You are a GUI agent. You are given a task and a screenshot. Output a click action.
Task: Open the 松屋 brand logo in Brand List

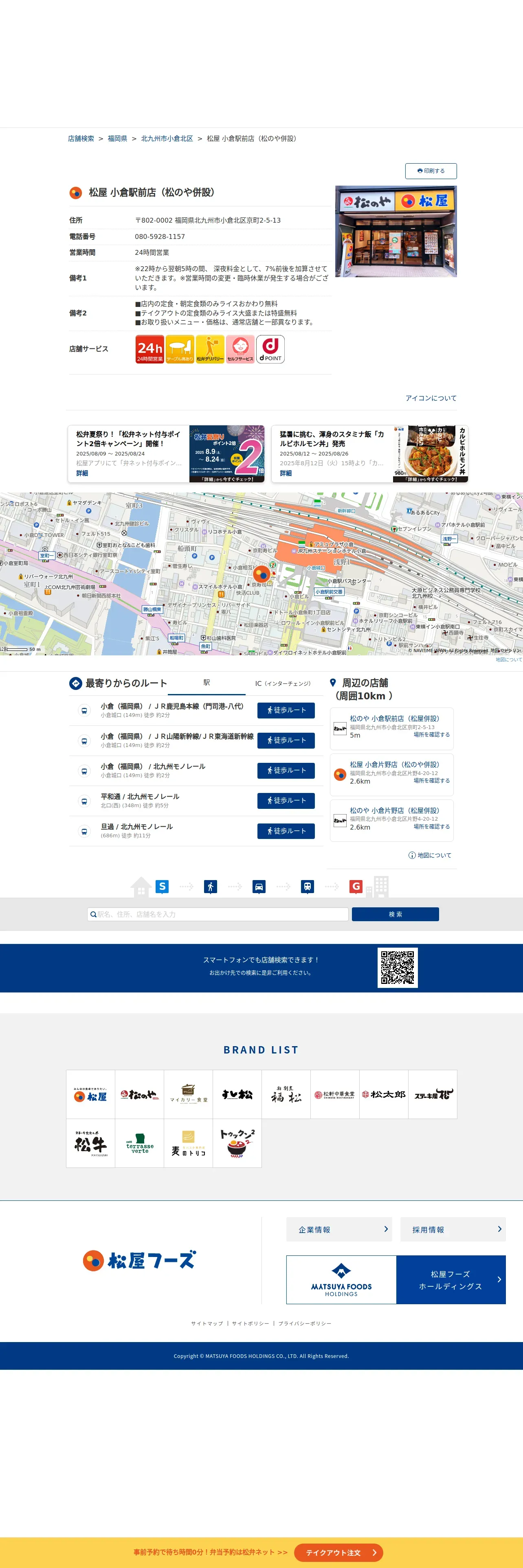tap(91, 1095)
